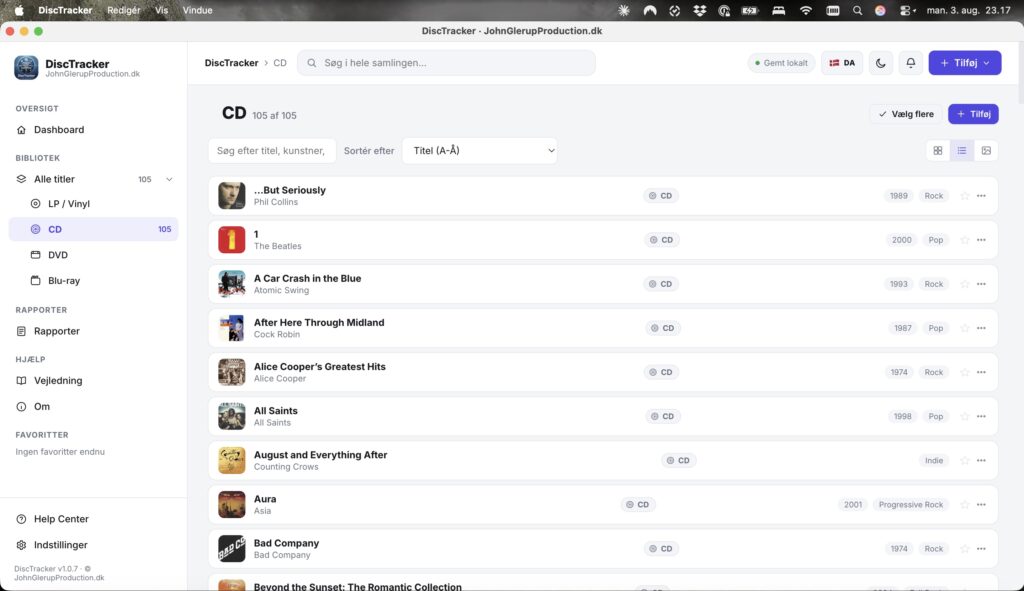The height and width of the screenshot is (591, 1024).
Task: Select the CD library category
Action: tap(93, 229)
